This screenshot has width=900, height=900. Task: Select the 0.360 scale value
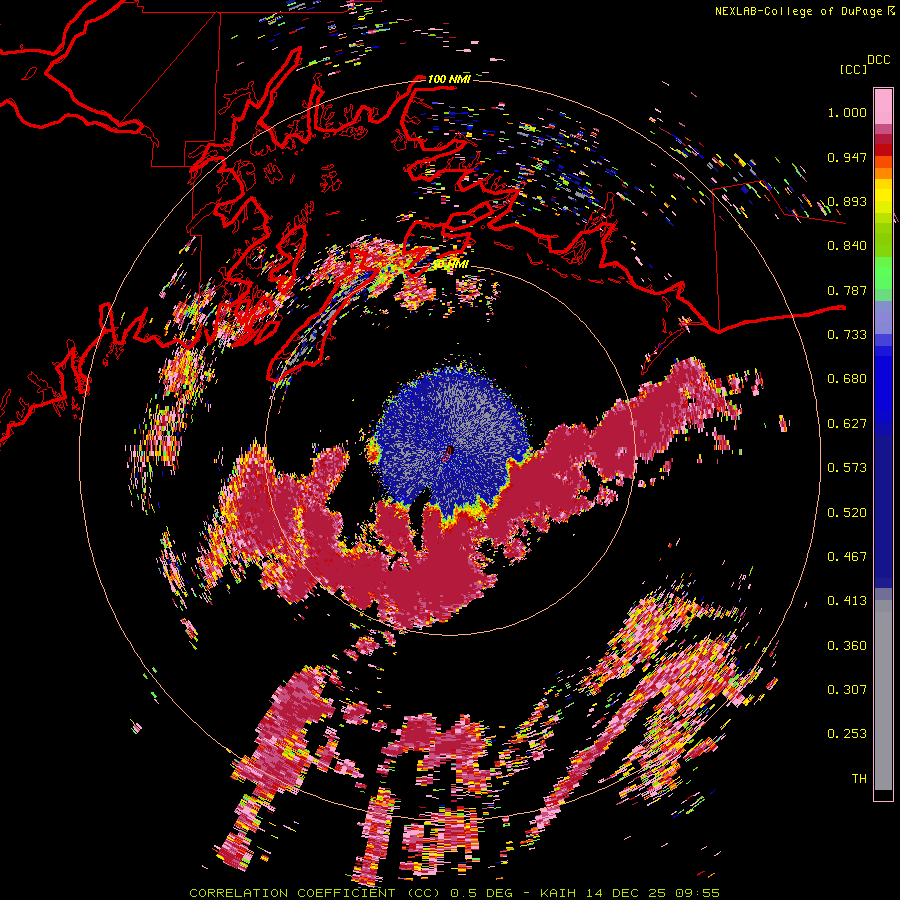(847, 646)
